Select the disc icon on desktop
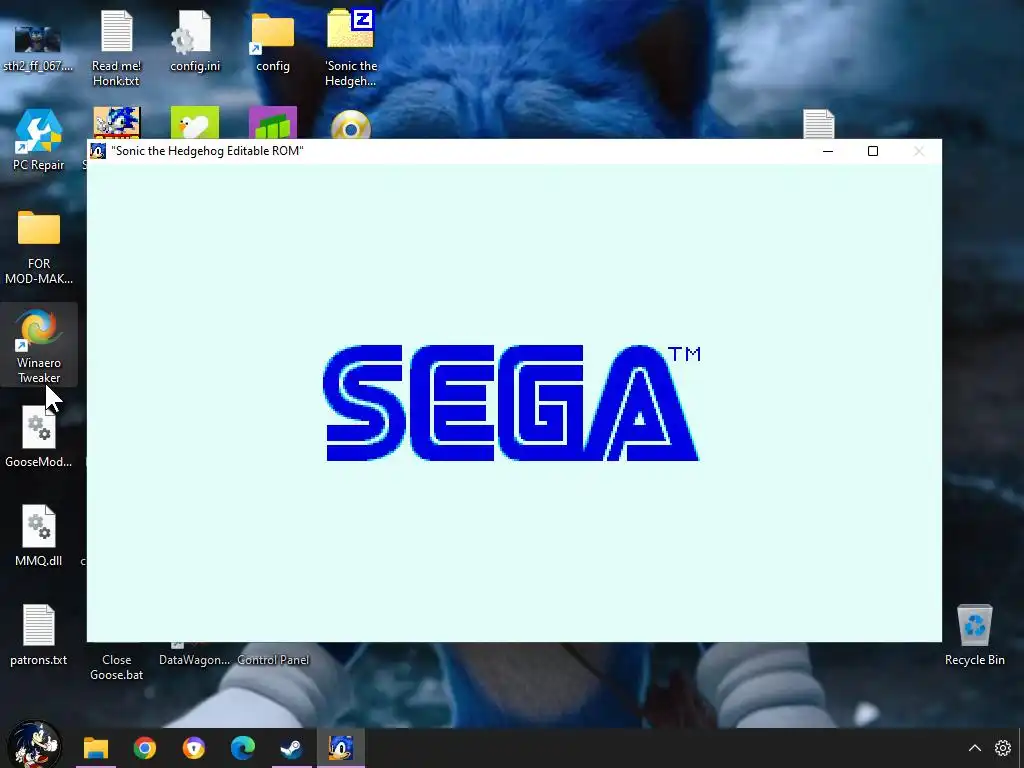 [x=351, y=125]
